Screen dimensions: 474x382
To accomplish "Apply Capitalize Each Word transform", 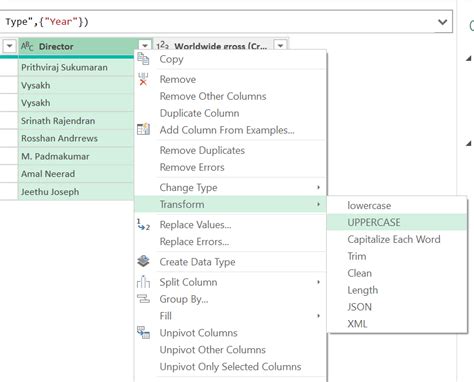I will tap(397, 239).
